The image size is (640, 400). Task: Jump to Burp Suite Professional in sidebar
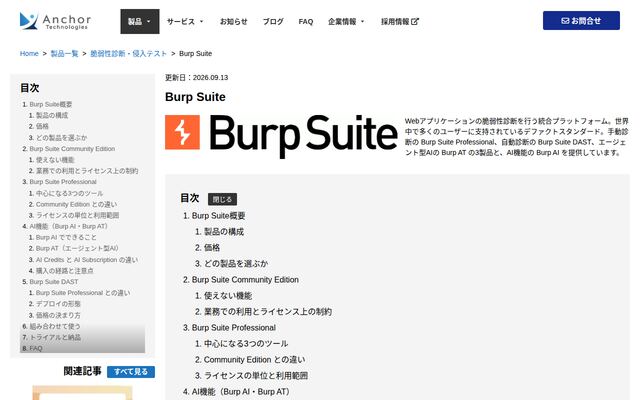point(63,182)
